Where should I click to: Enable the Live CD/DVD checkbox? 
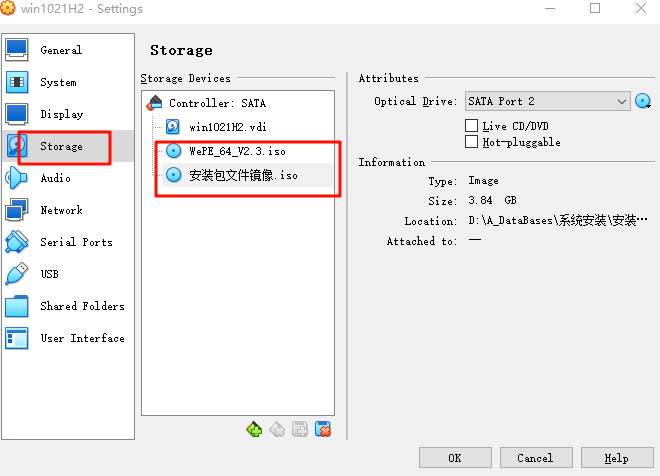(x=471, y=125)
